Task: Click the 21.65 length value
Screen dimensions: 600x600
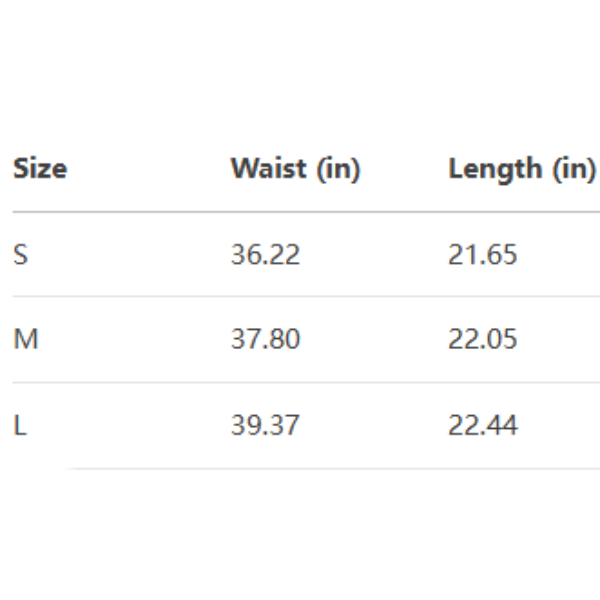Action: (x=483, y=255)
